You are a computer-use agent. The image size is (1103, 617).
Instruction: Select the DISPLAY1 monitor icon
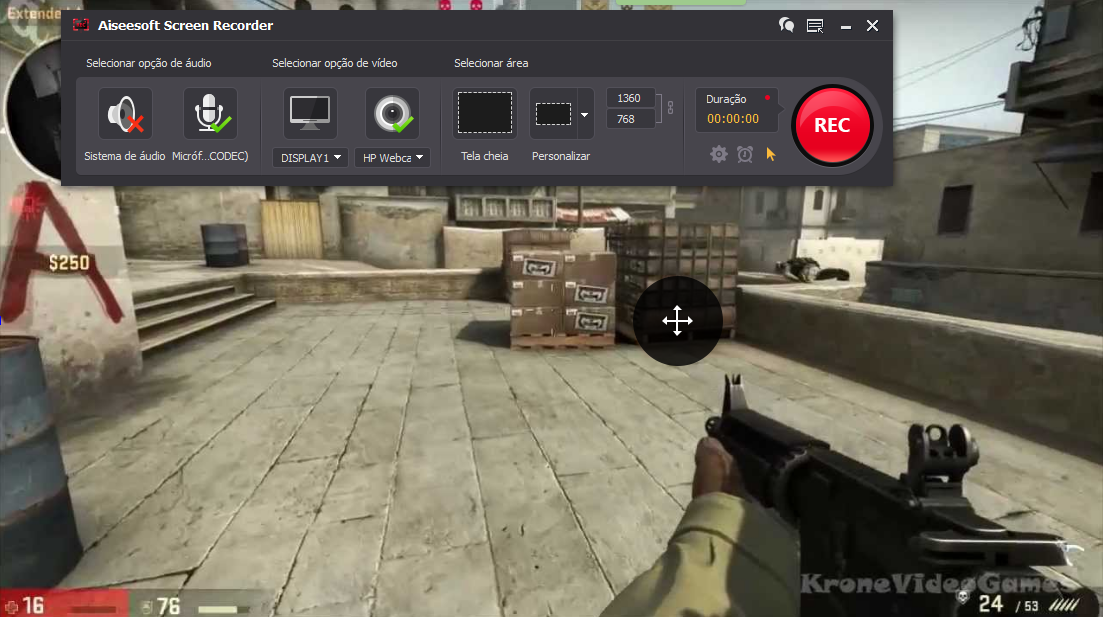point(310,115)
